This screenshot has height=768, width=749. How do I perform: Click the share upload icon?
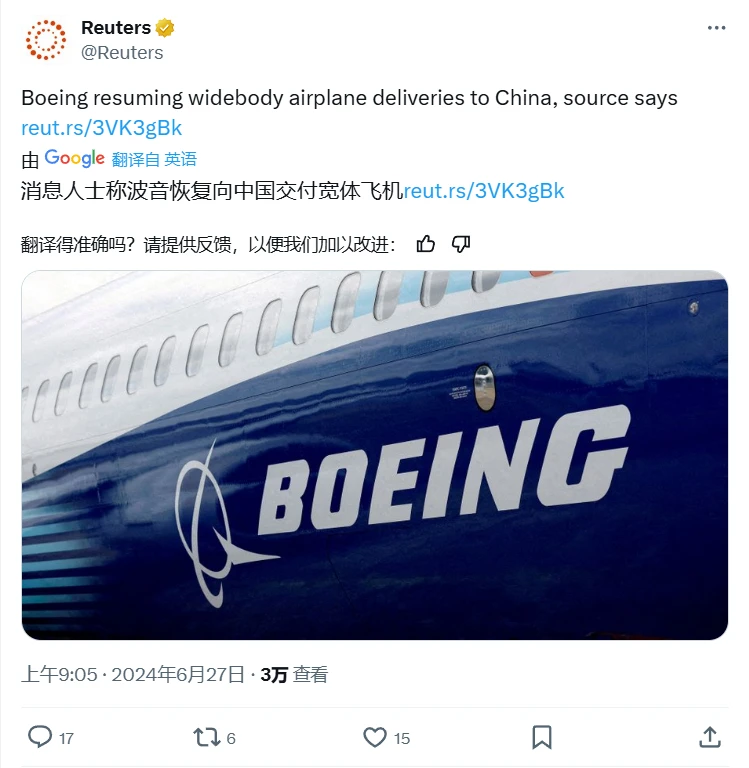tap(709, 737)
